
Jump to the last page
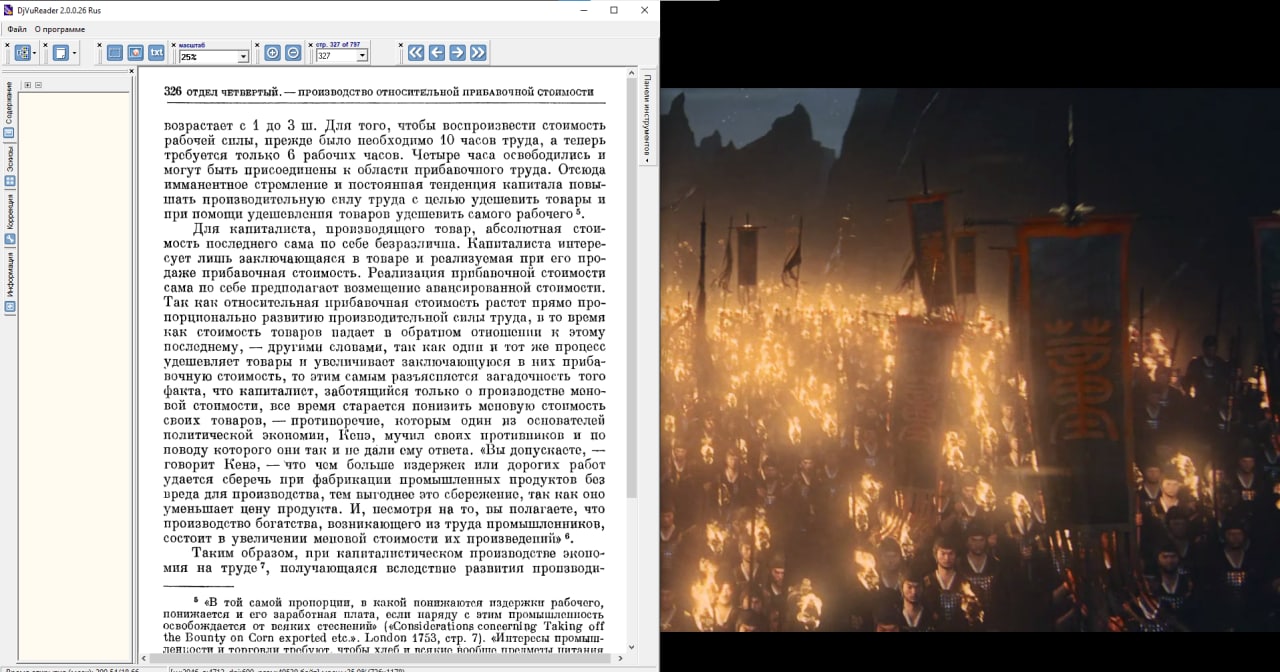pyautogui.click(x=478, y=53)
